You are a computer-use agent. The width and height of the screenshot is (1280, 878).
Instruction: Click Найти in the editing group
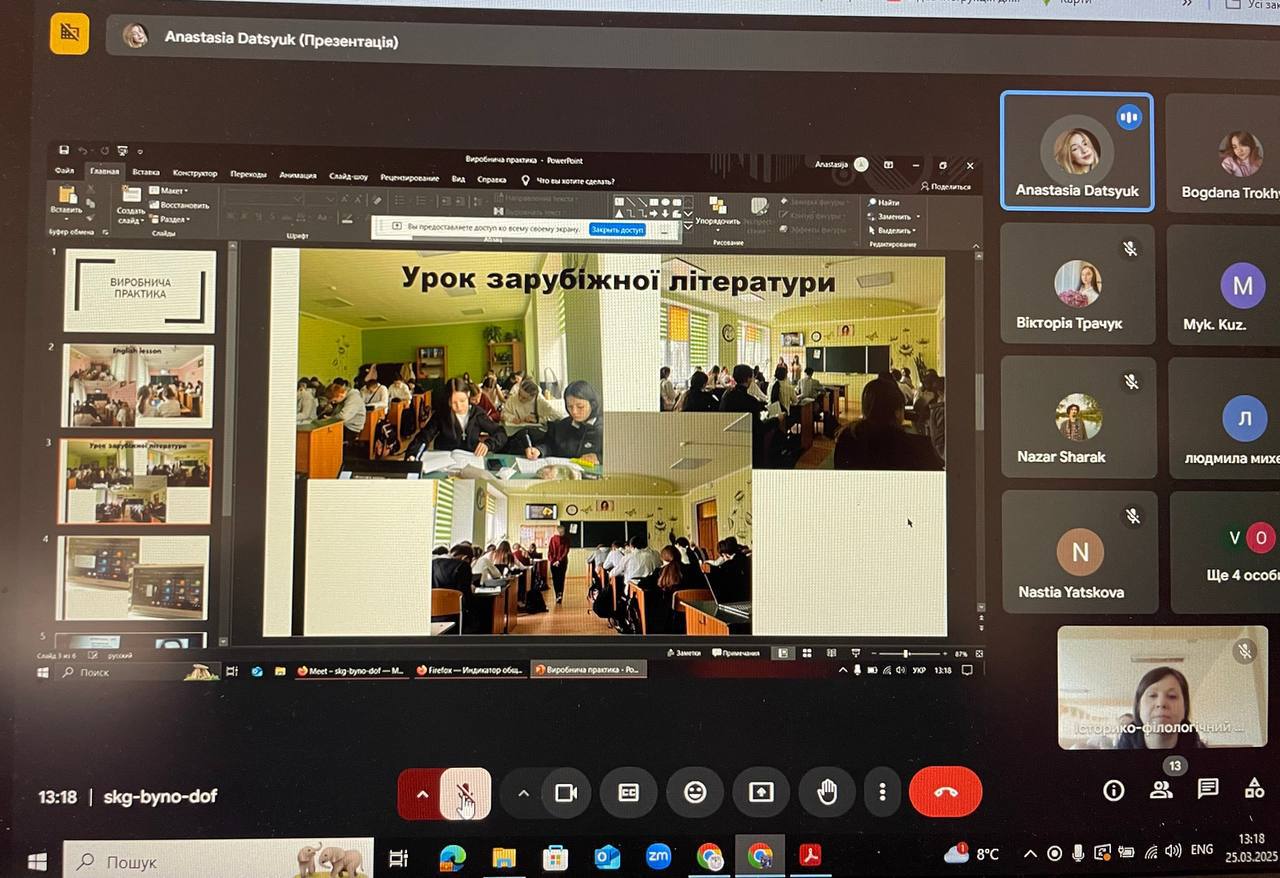pos(885,202)
